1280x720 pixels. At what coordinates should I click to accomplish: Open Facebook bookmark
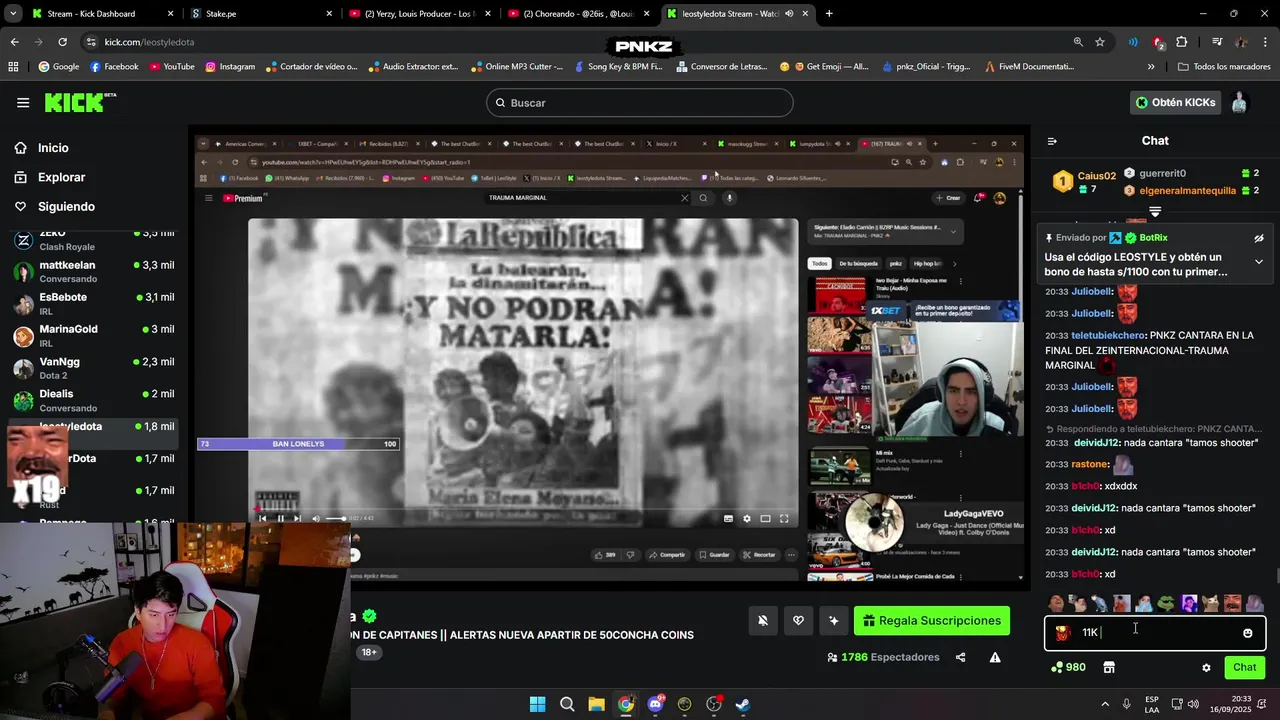(114, 67)
